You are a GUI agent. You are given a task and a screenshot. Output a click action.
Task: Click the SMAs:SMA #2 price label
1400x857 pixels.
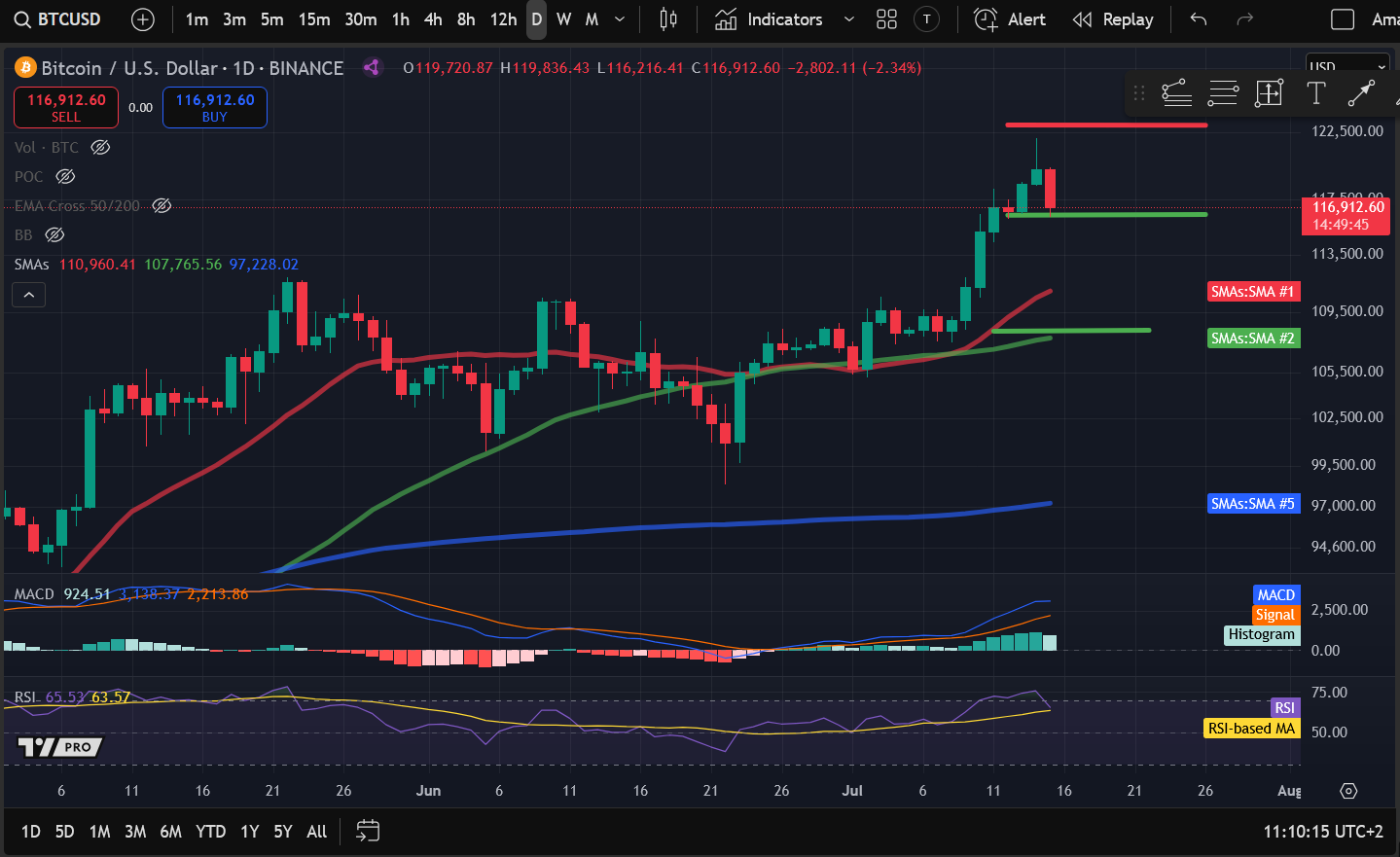tap(1253, 338)
